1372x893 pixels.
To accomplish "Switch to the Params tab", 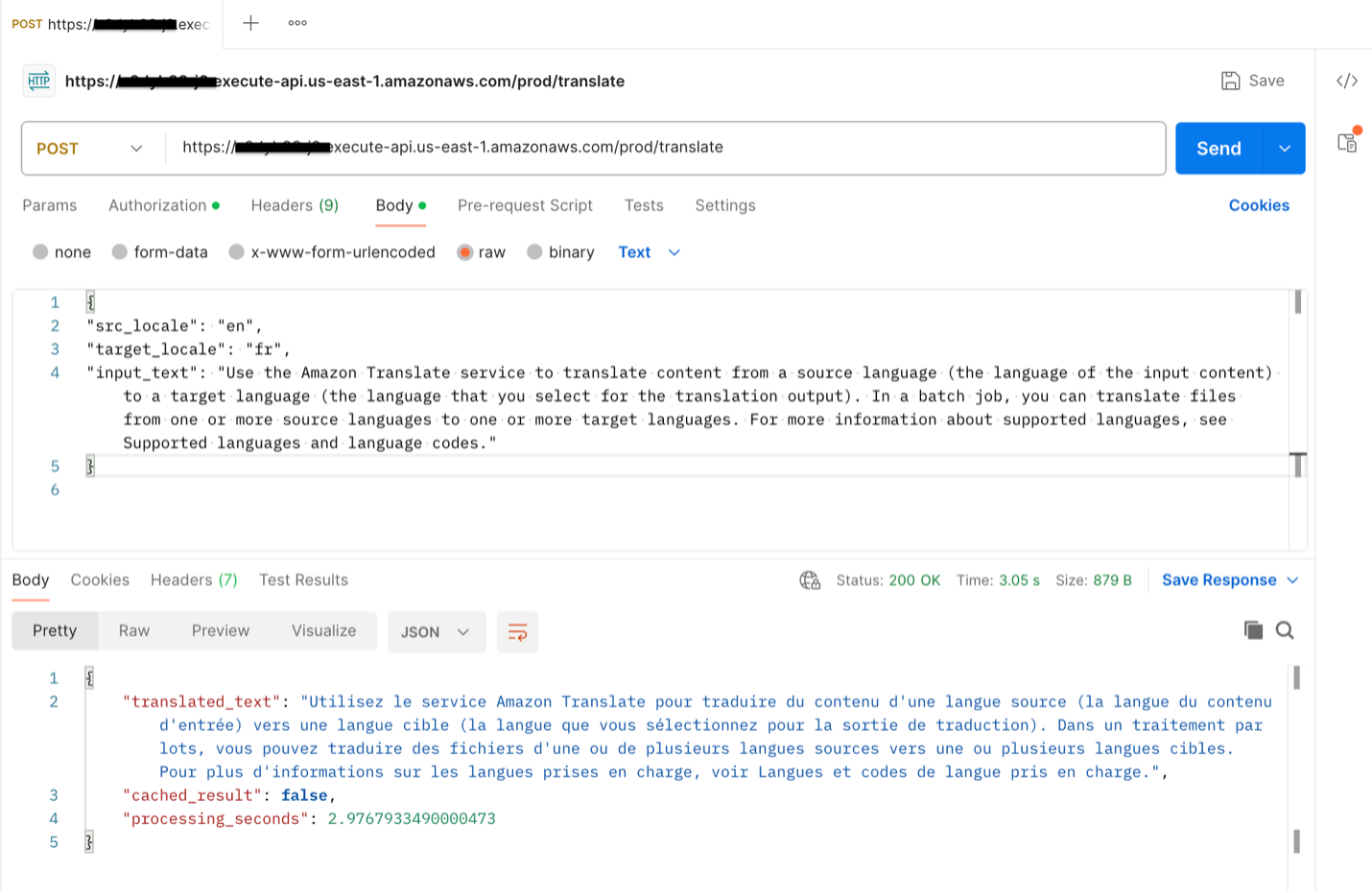I will tap(50, 205).
